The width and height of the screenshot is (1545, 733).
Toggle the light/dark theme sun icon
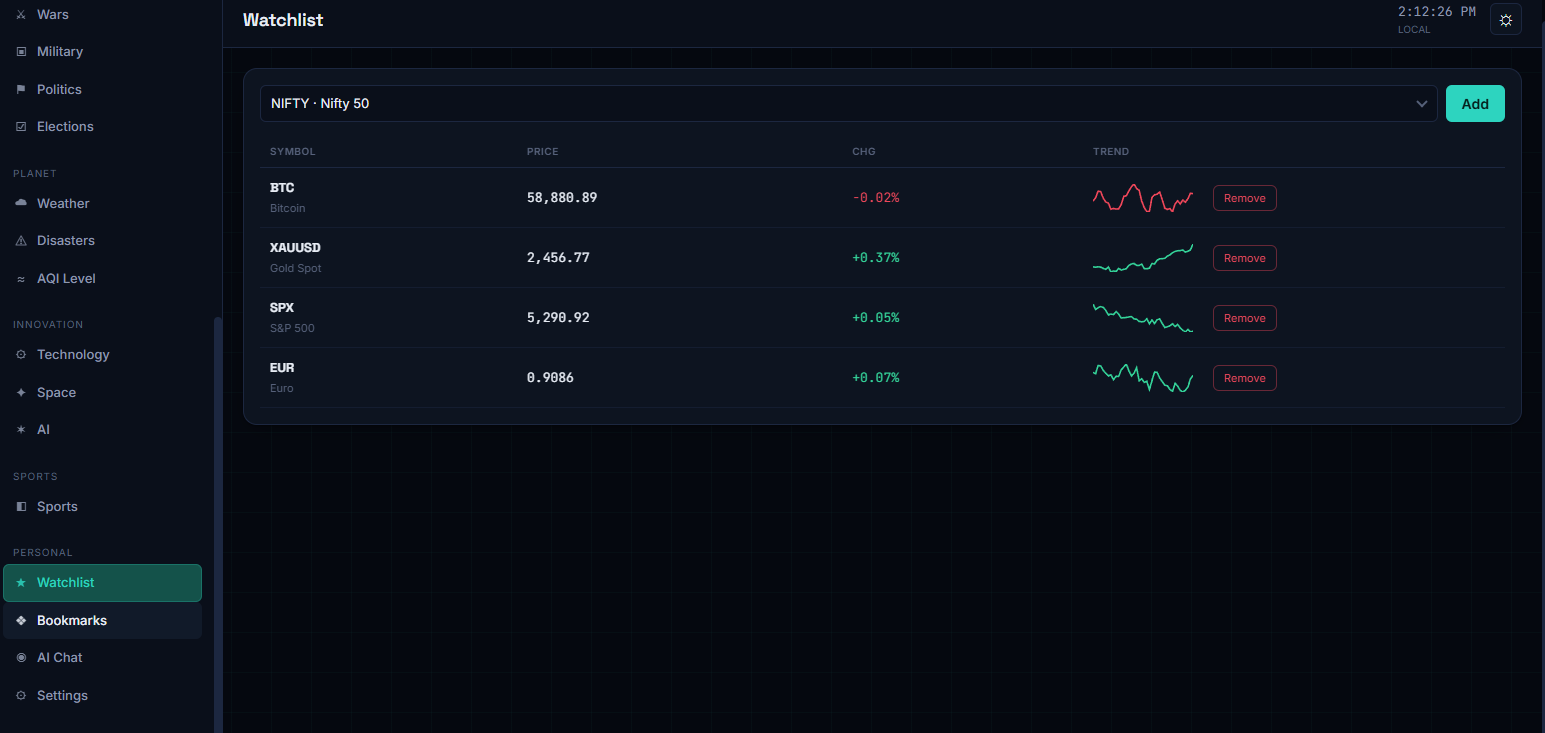coord(1505,20)
